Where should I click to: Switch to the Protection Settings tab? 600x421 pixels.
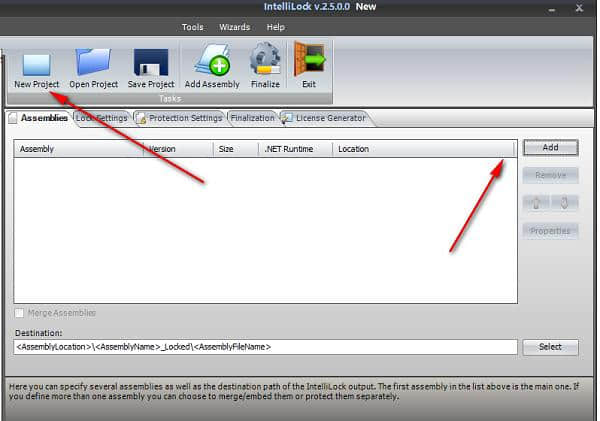tap(180, 118)
